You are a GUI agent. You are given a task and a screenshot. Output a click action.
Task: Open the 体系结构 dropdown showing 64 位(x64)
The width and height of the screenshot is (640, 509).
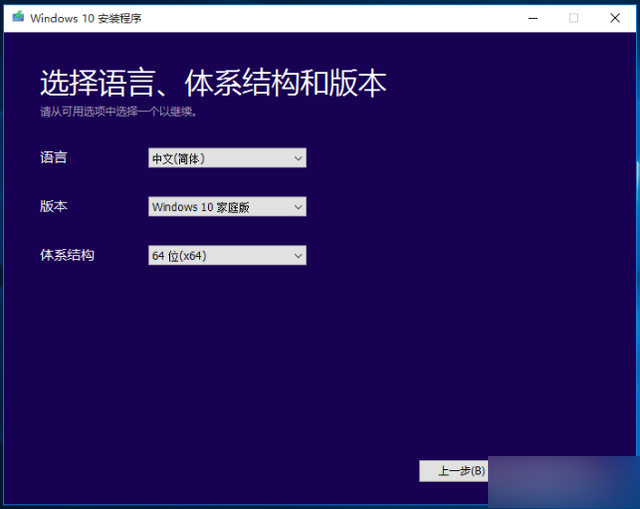[227, 256]
